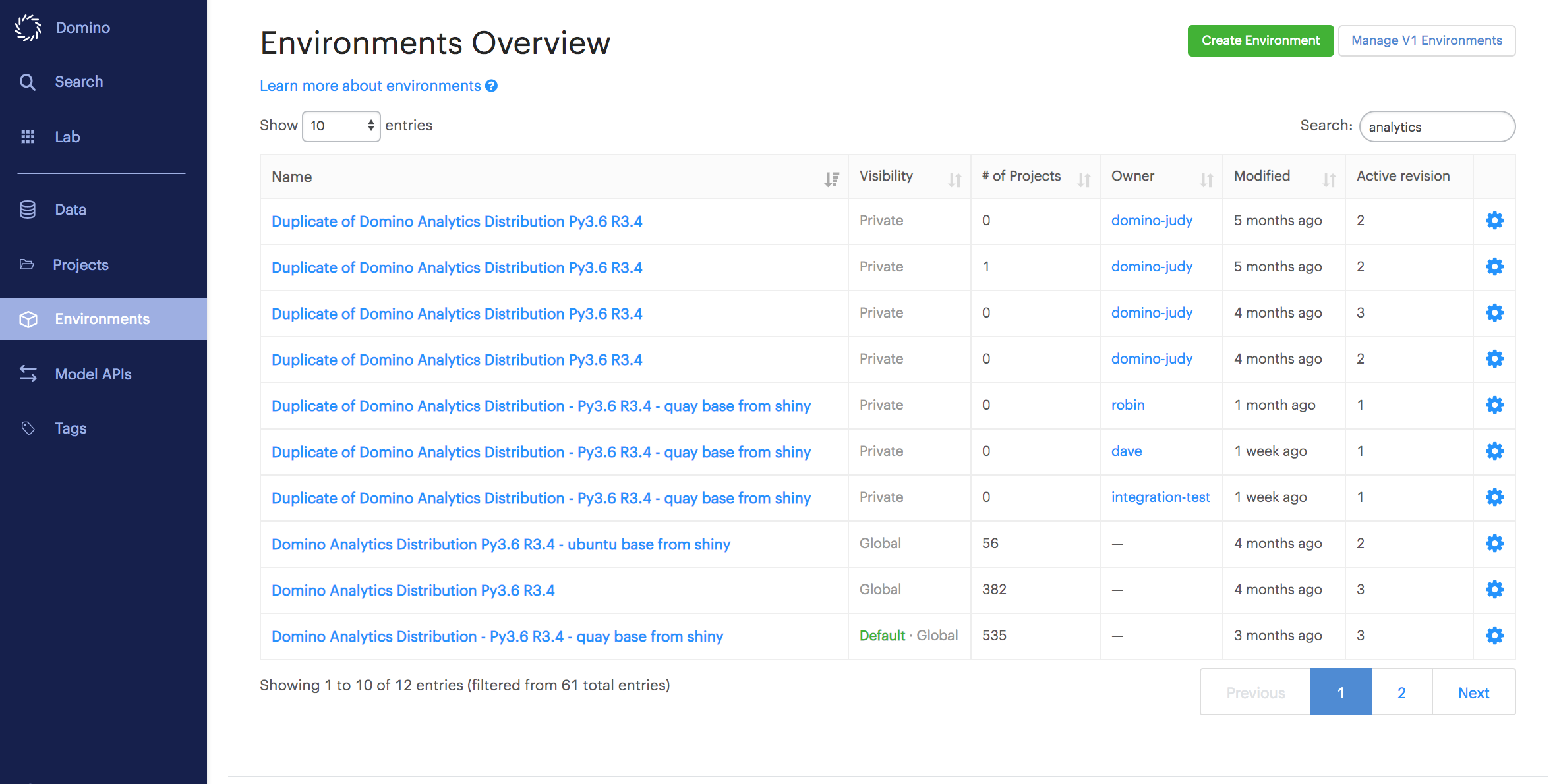Open Default environment quay base from shiny with 535 projects

point(497,636)
